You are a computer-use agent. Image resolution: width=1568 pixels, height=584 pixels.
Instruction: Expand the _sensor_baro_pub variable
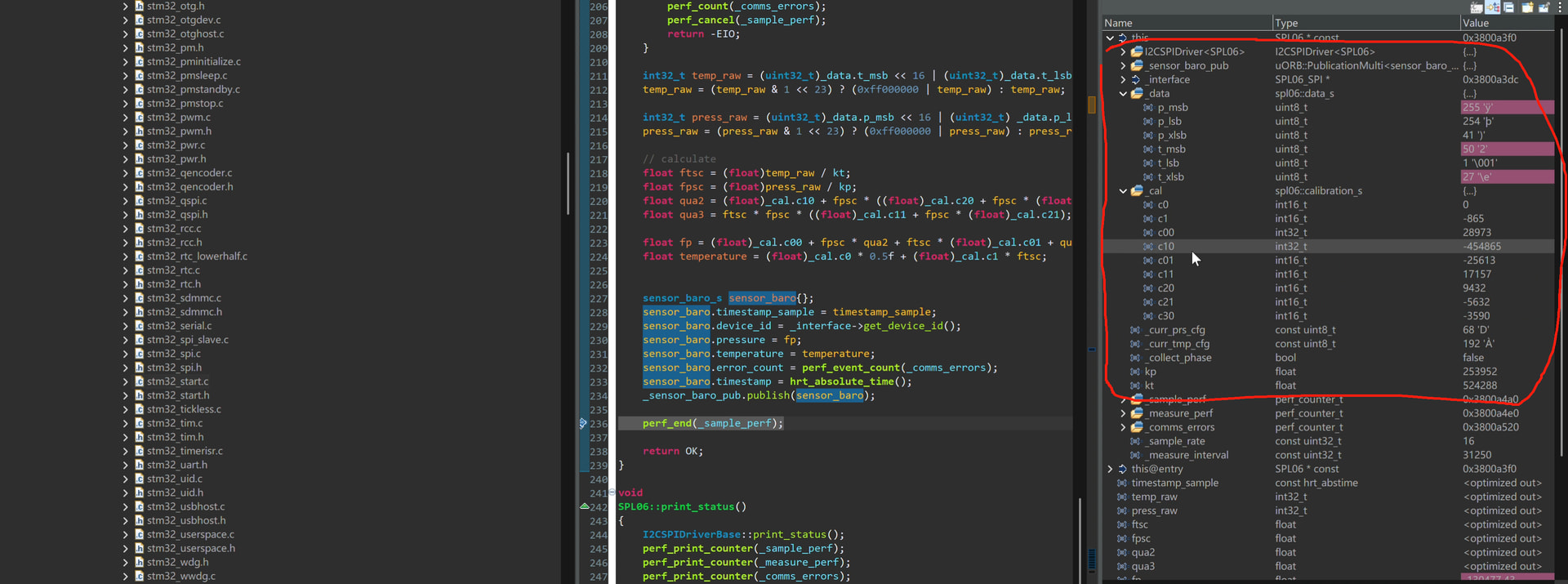tap(1123, 66)
